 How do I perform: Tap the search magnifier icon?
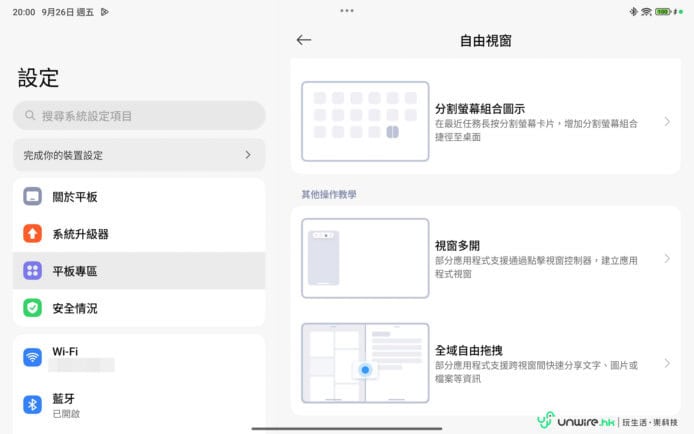pos(29,116)
